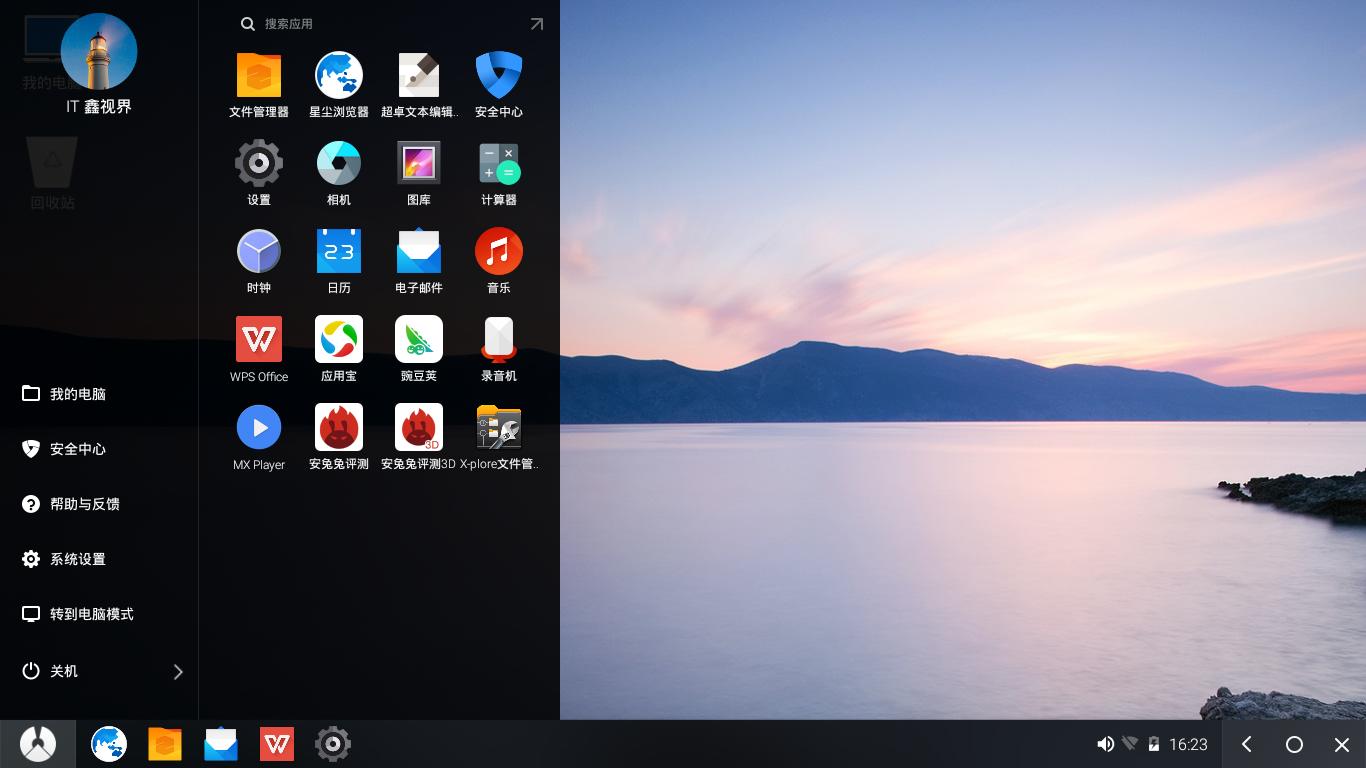This screenshot has width=1366, height=768.
Task: Open the browser globe icon on the taskbar
Action: pyautogui.click(x=109, y=744)
